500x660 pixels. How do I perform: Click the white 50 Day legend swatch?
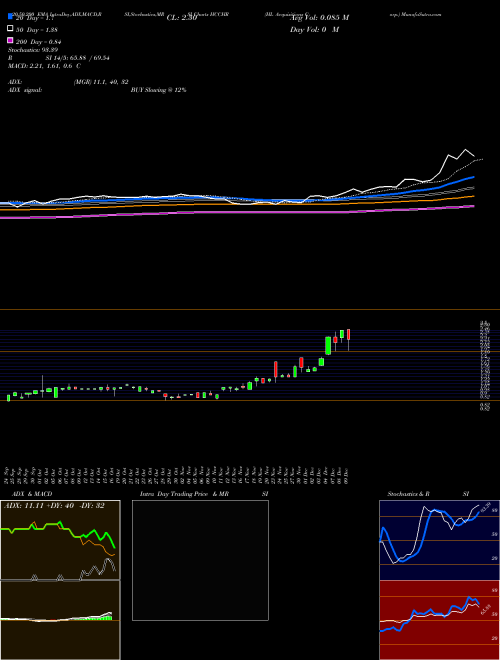pos(10,29)
